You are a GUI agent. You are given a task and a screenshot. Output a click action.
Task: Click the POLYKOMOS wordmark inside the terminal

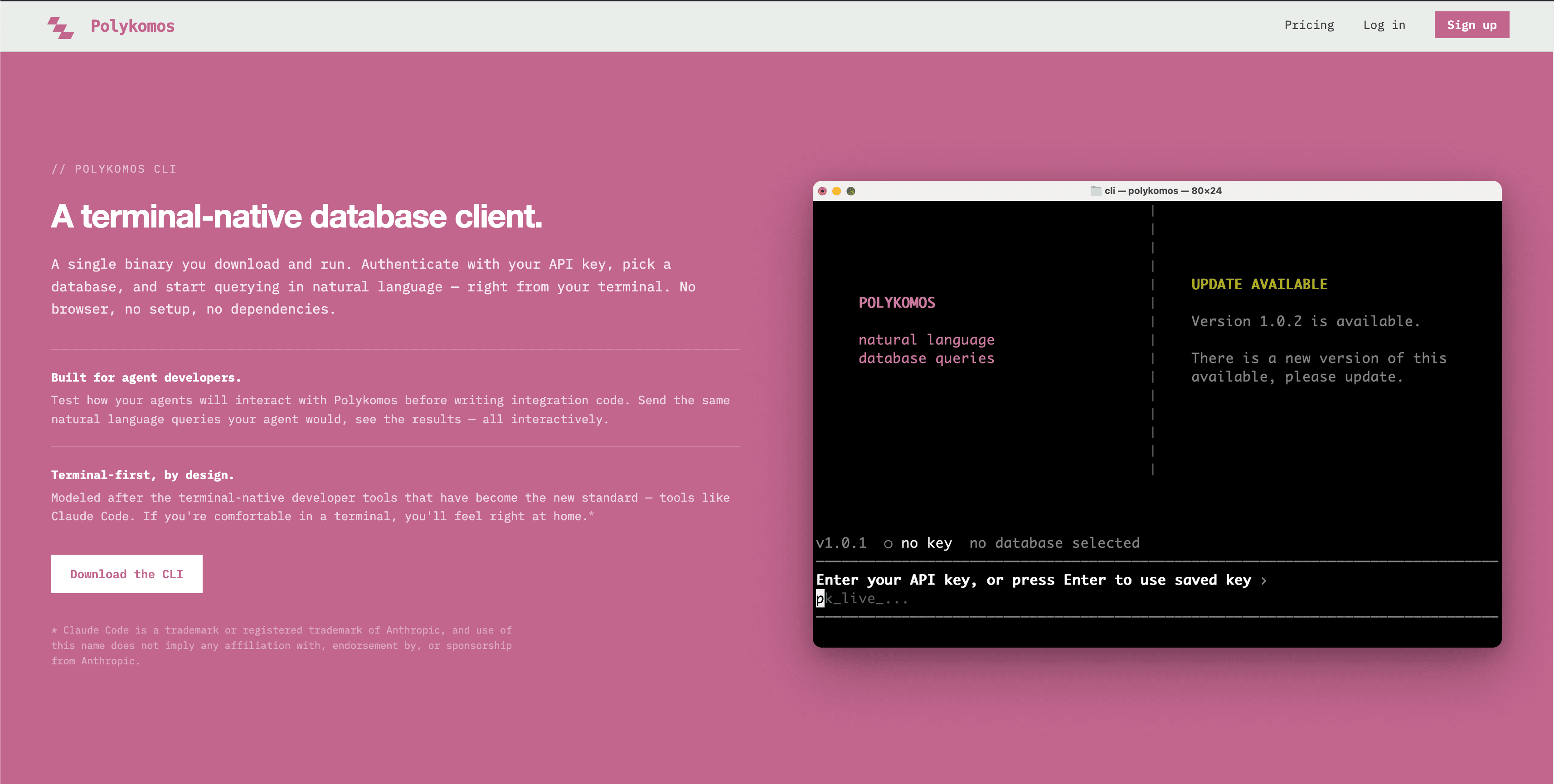(x=897, y=302)
